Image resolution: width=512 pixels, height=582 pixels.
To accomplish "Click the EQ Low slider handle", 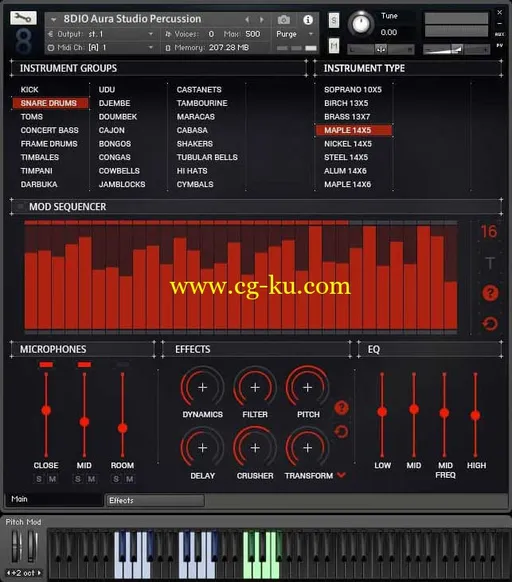I will coord(382,412).
